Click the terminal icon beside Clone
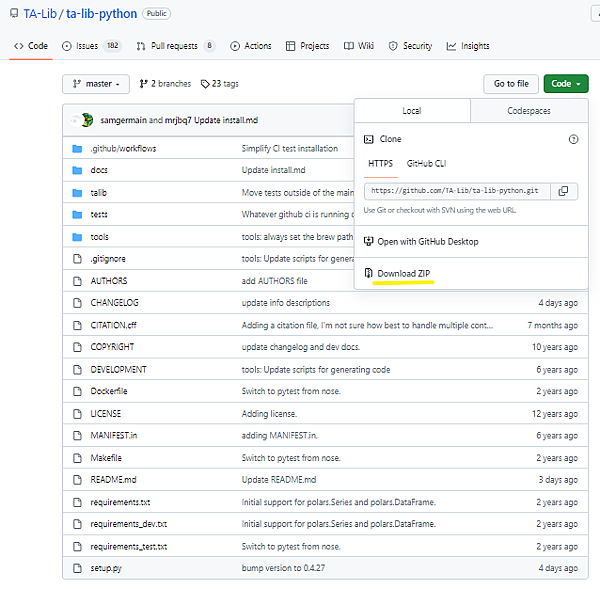Screen dimensions: 600x589 [368, 139]
